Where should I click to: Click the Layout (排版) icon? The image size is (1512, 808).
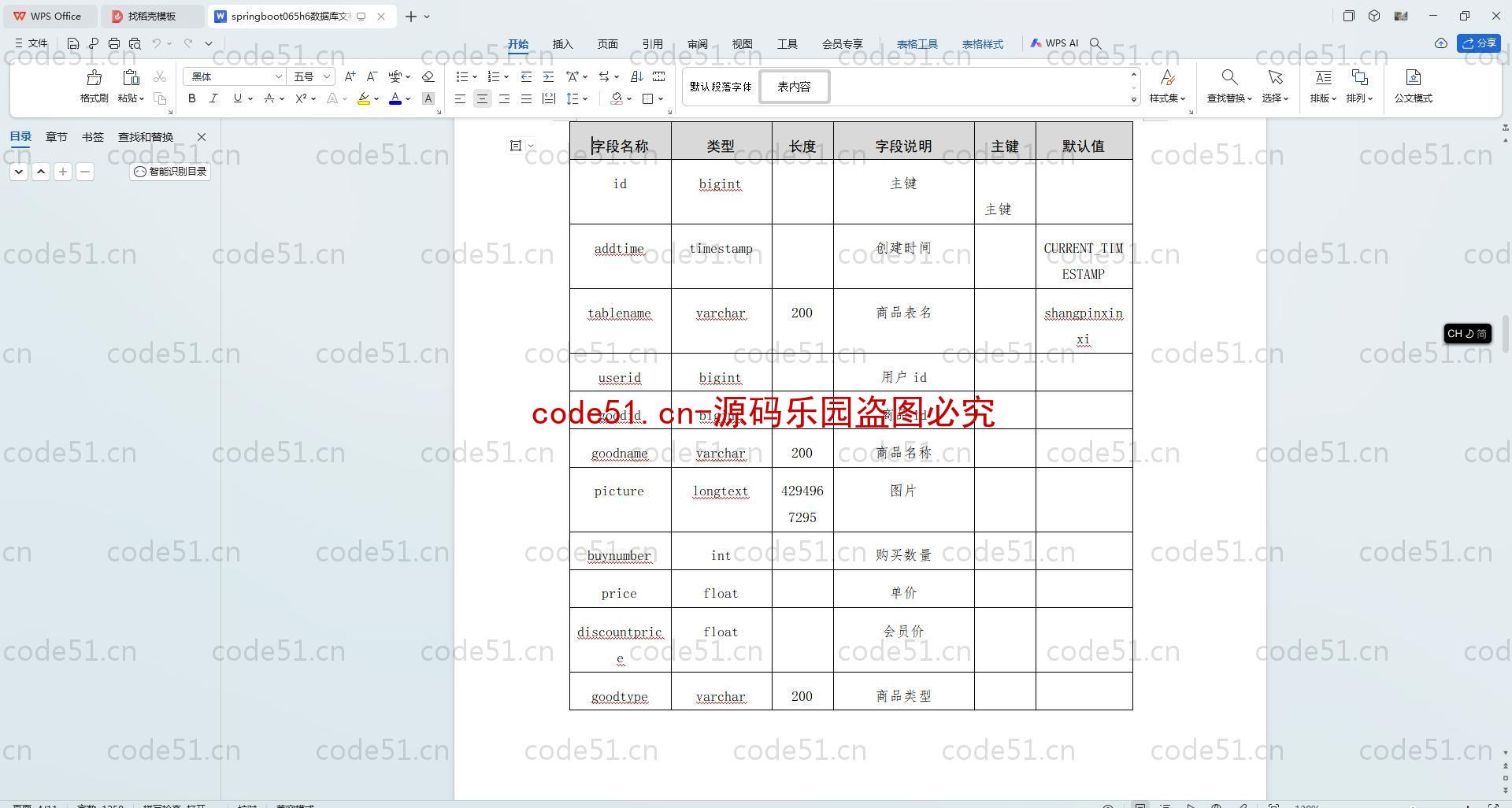point(1323,77)
